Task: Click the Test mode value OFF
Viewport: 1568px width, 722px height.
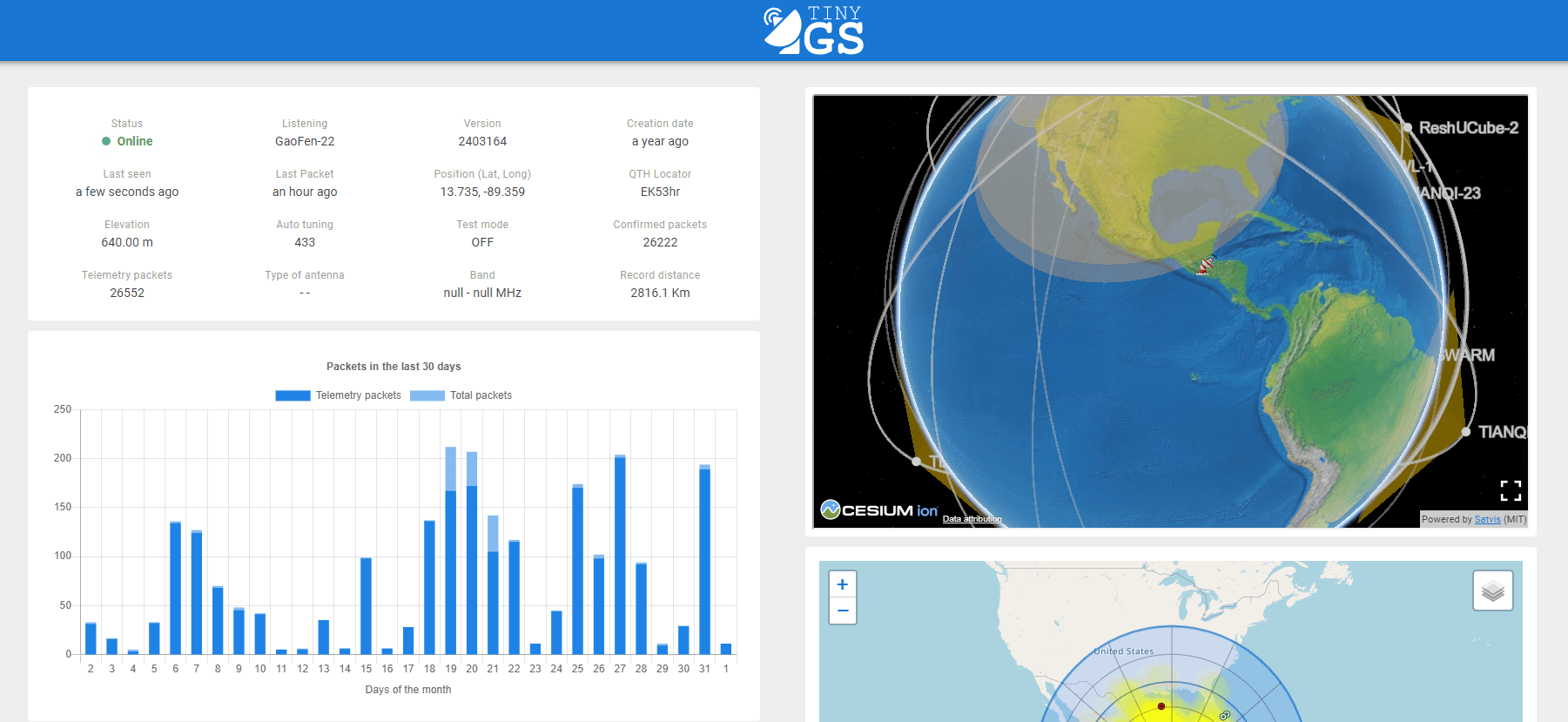Action: [x=482, y=242]
